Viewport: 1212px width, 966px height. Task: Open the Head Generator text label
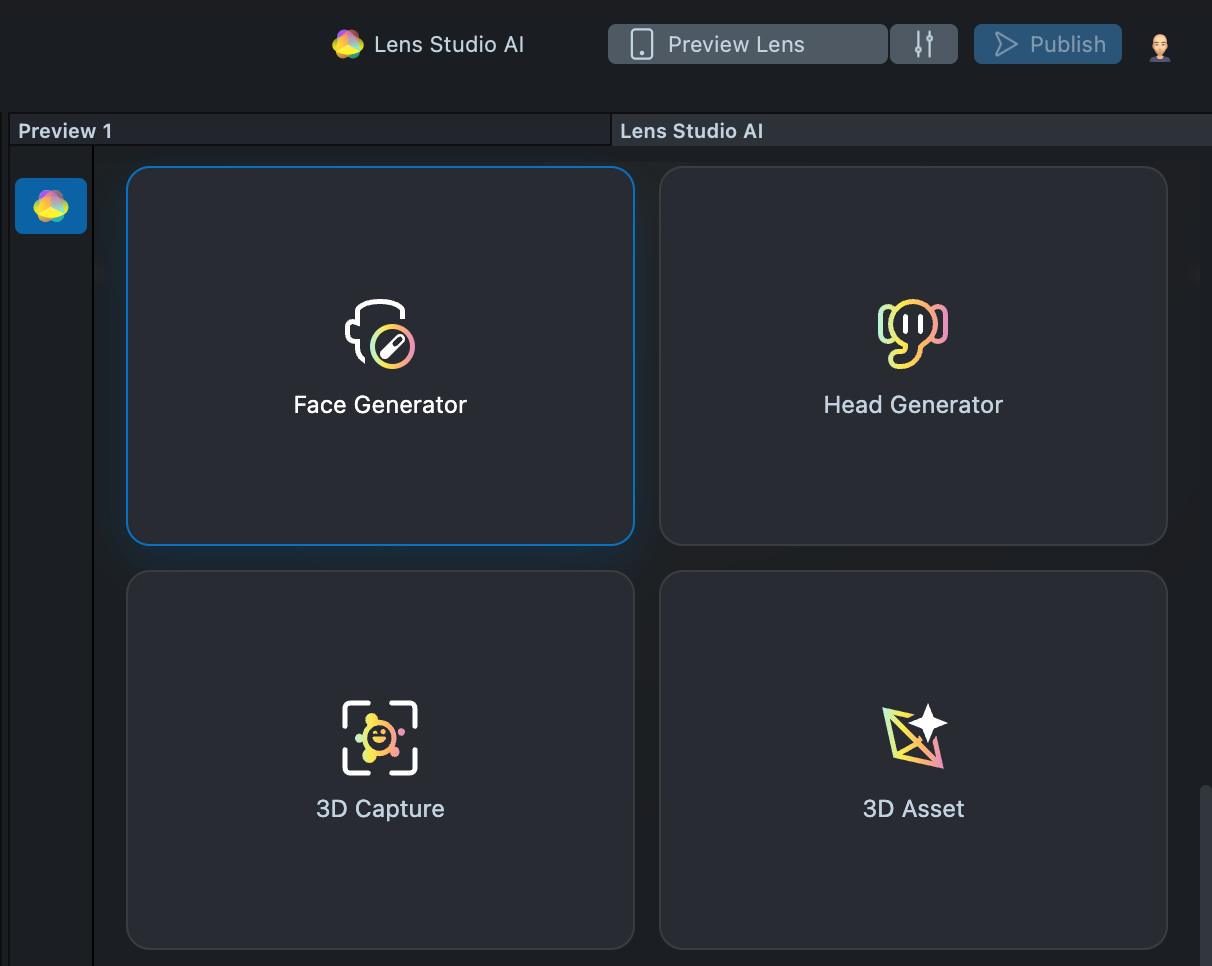click(913, 405)
